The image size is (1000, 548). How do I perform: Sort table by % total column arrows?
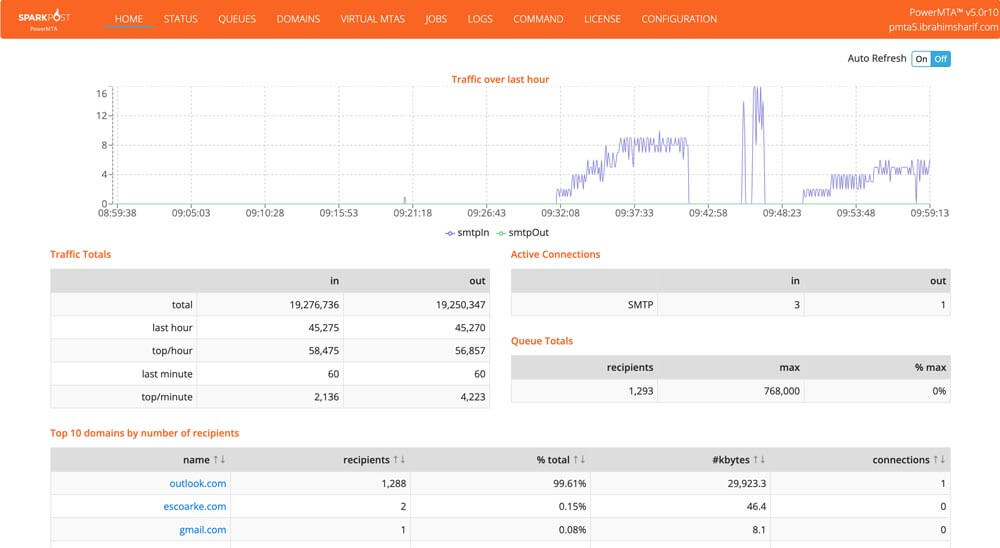(579, 459)
